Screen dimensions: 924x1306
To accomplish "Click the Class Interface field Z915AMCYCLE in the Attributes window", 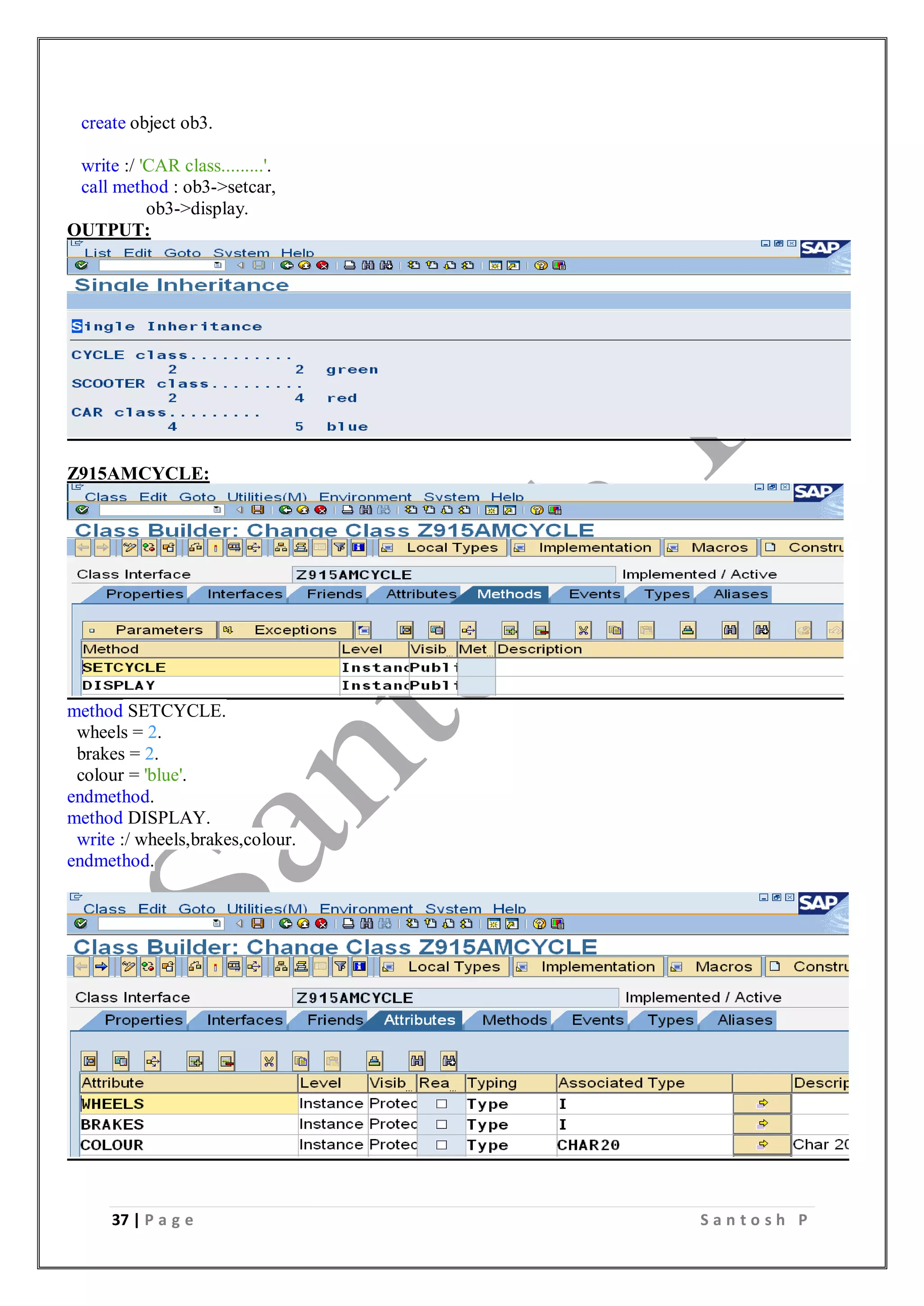I will (x=455, y=998).
